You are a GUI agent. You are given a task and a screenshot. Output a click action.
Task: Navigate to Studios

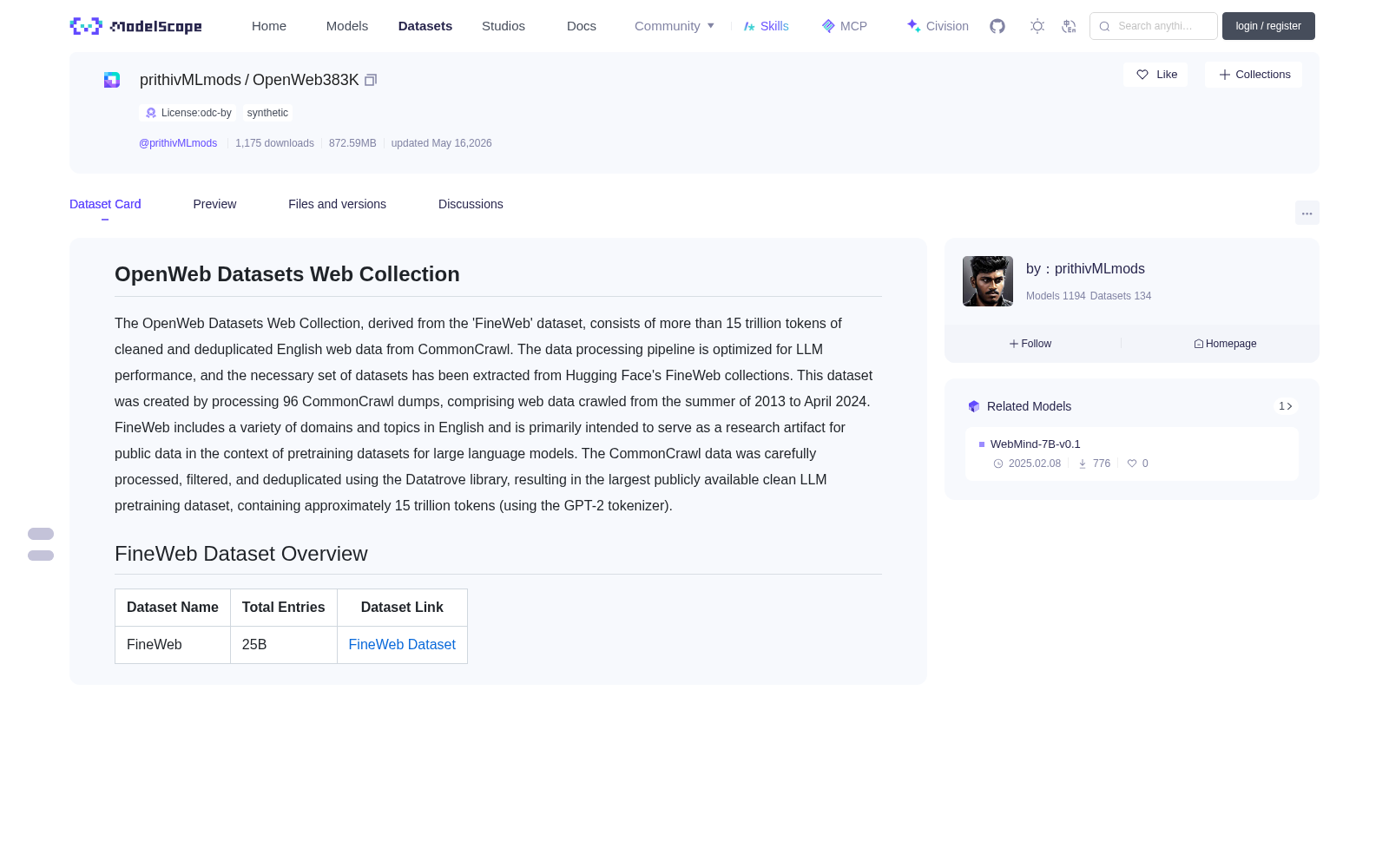pyautogui.click(x=504, y=26)
